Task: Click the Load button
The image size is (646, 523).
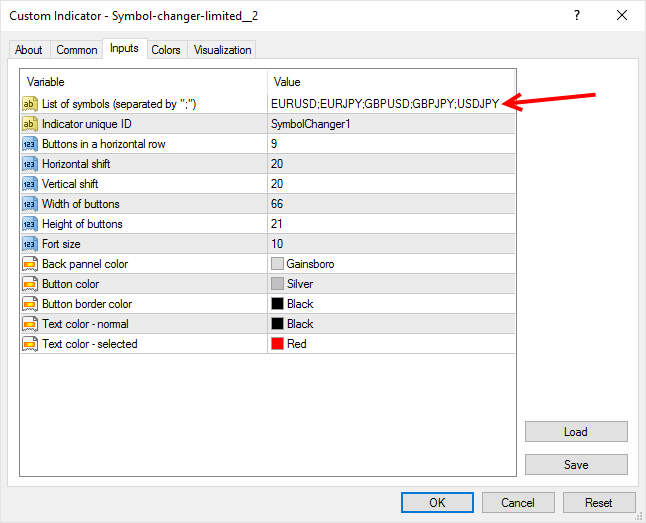Action: 576,432
